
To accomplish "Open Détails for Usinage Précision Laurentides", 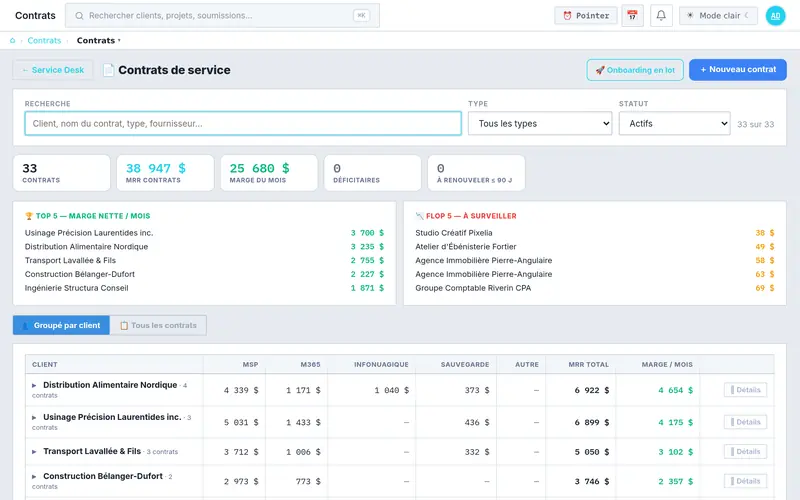I will (745, 422).
